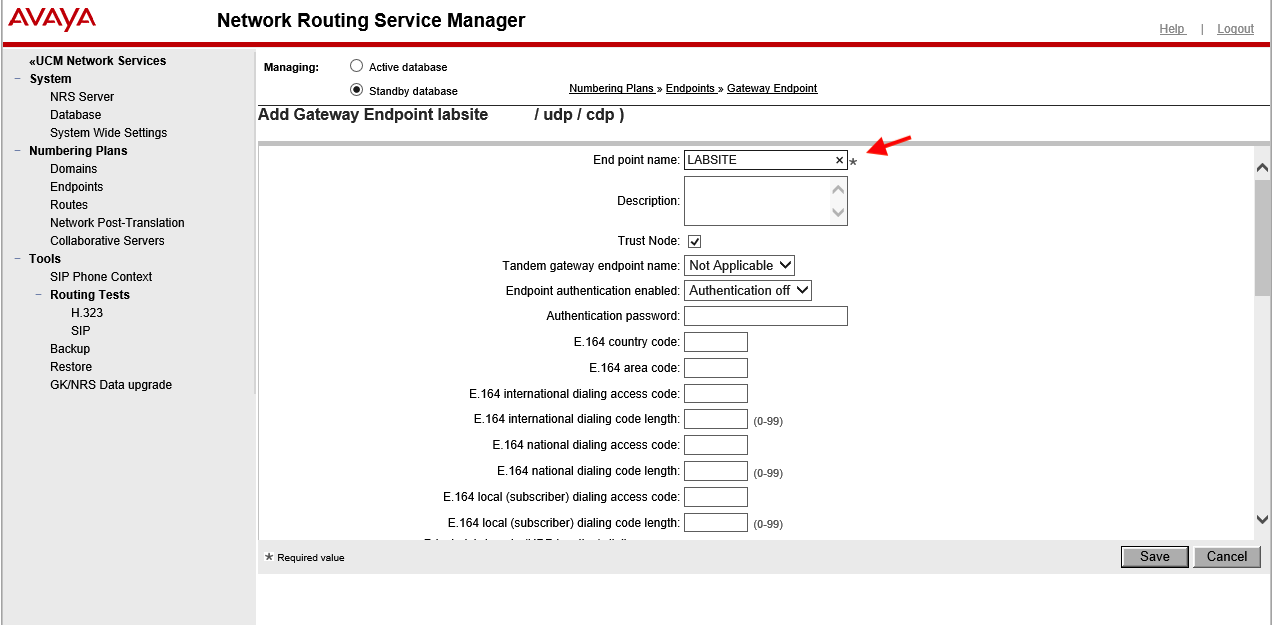The height and width of the screenshot is (625, 1273).
Task: Open Collaborative Servers page
Action: (107, 241)
